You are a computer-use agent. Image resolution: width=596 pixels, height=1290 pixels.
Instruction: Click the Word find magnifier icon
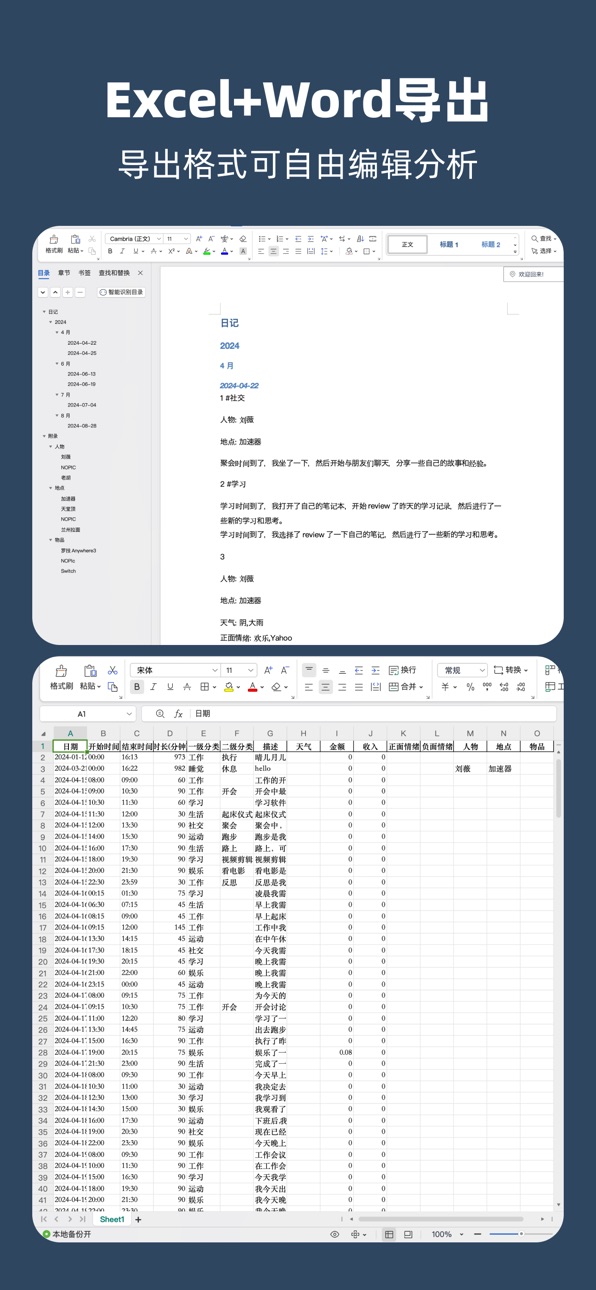point(535,239)
